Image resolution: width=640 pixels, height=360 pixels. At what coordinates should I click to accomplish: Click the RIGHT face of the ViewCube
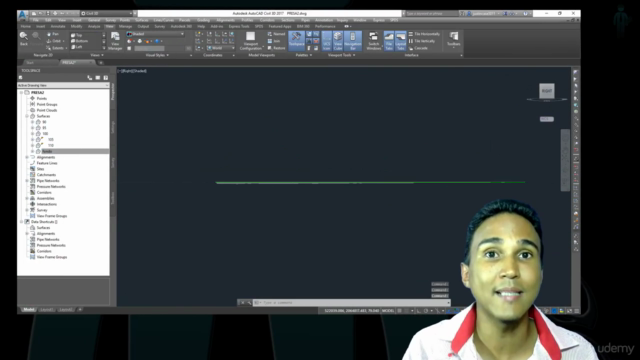pos(547,91)
